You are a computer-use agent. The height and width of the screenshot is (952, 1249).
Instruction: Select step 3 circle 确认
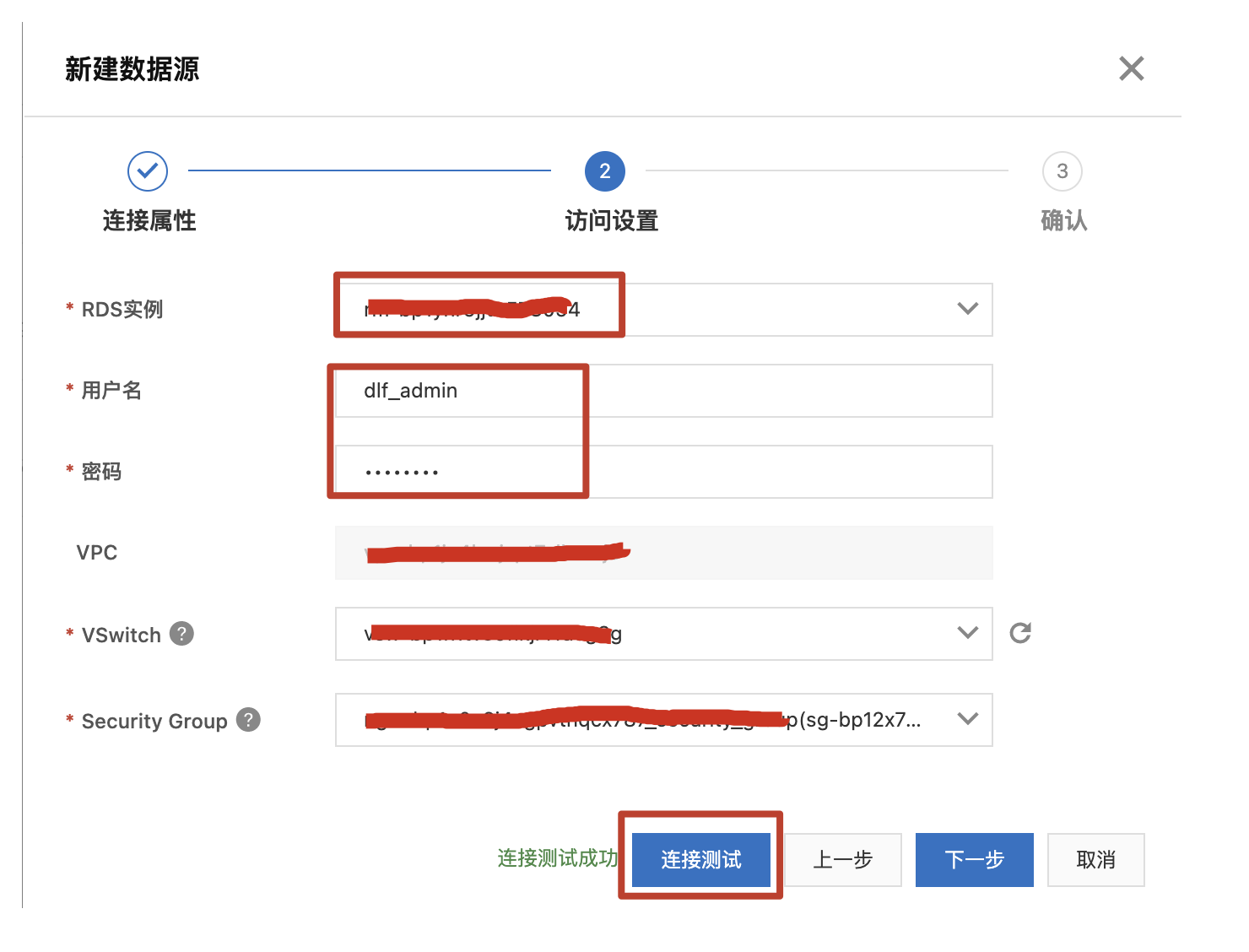pyautogui.click(x=1062, y=171)
